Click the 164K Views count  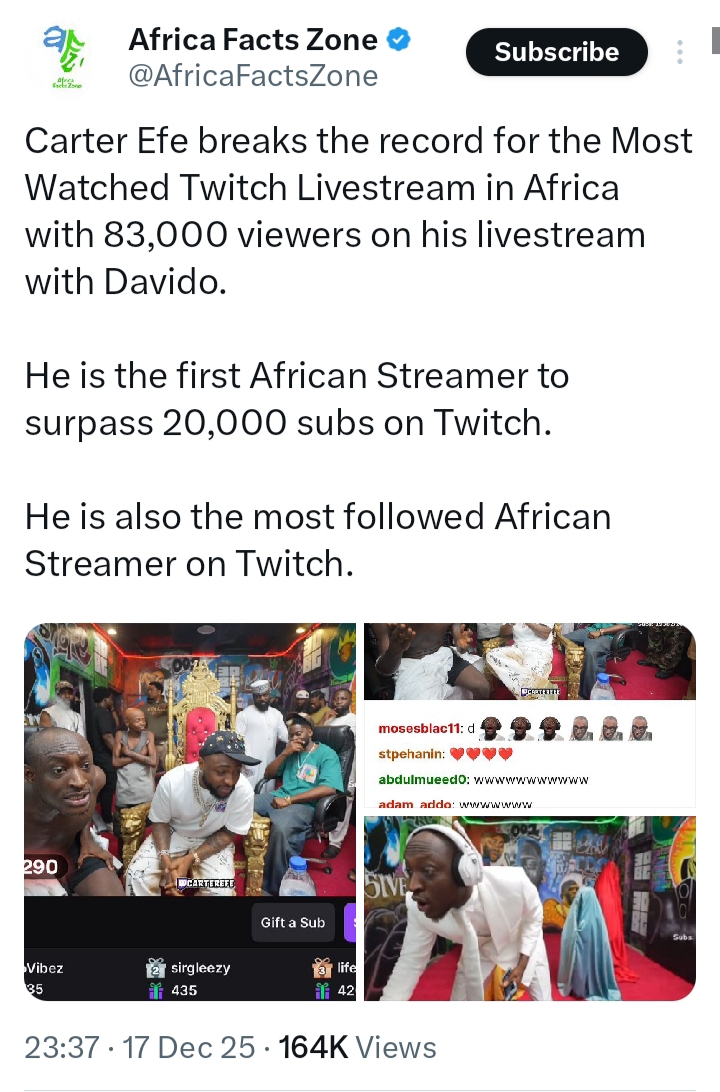[x=358, y=1047]
